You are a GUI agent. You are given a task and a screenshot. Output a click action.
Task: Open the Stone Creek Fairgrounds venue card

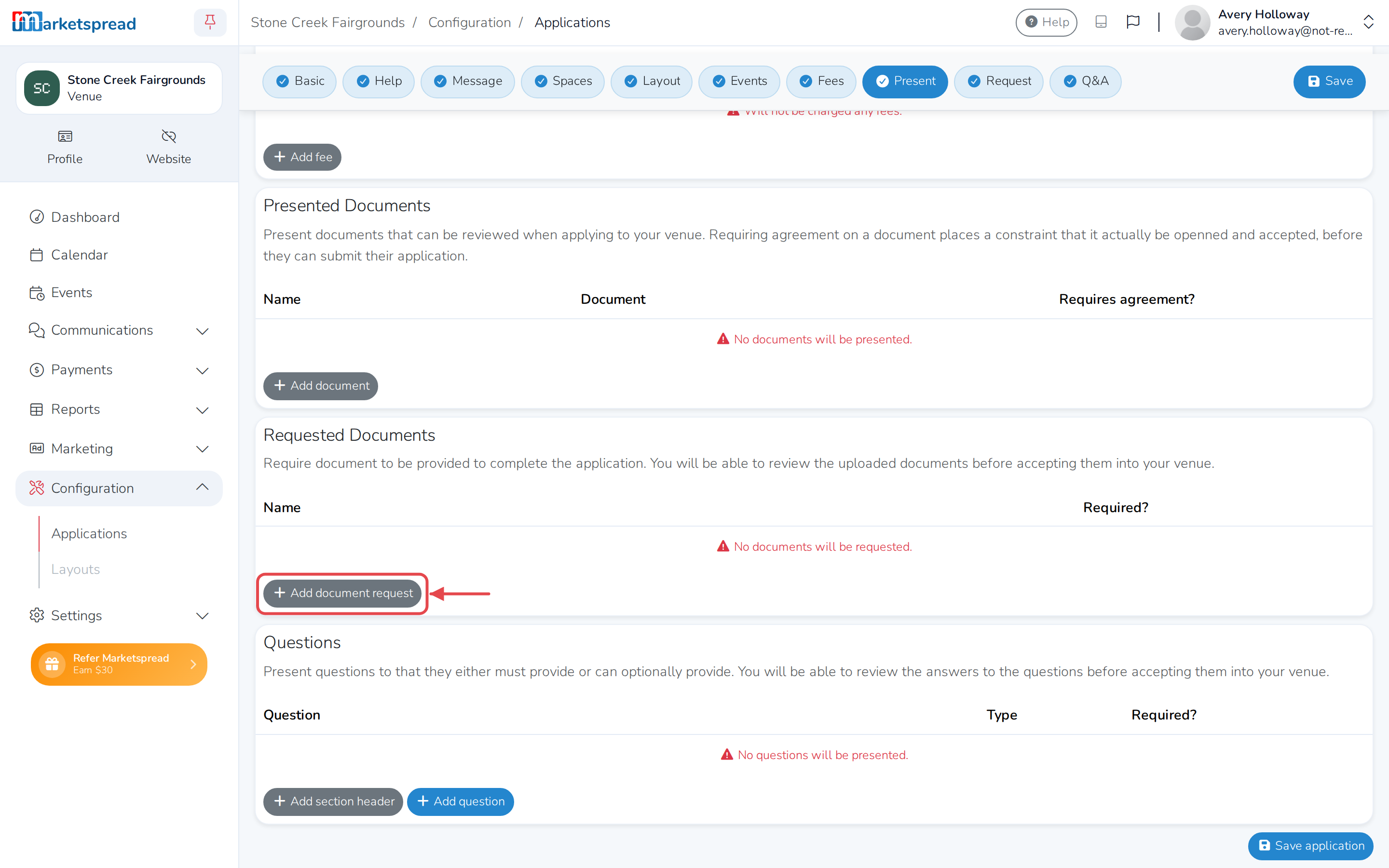point(119,88)
